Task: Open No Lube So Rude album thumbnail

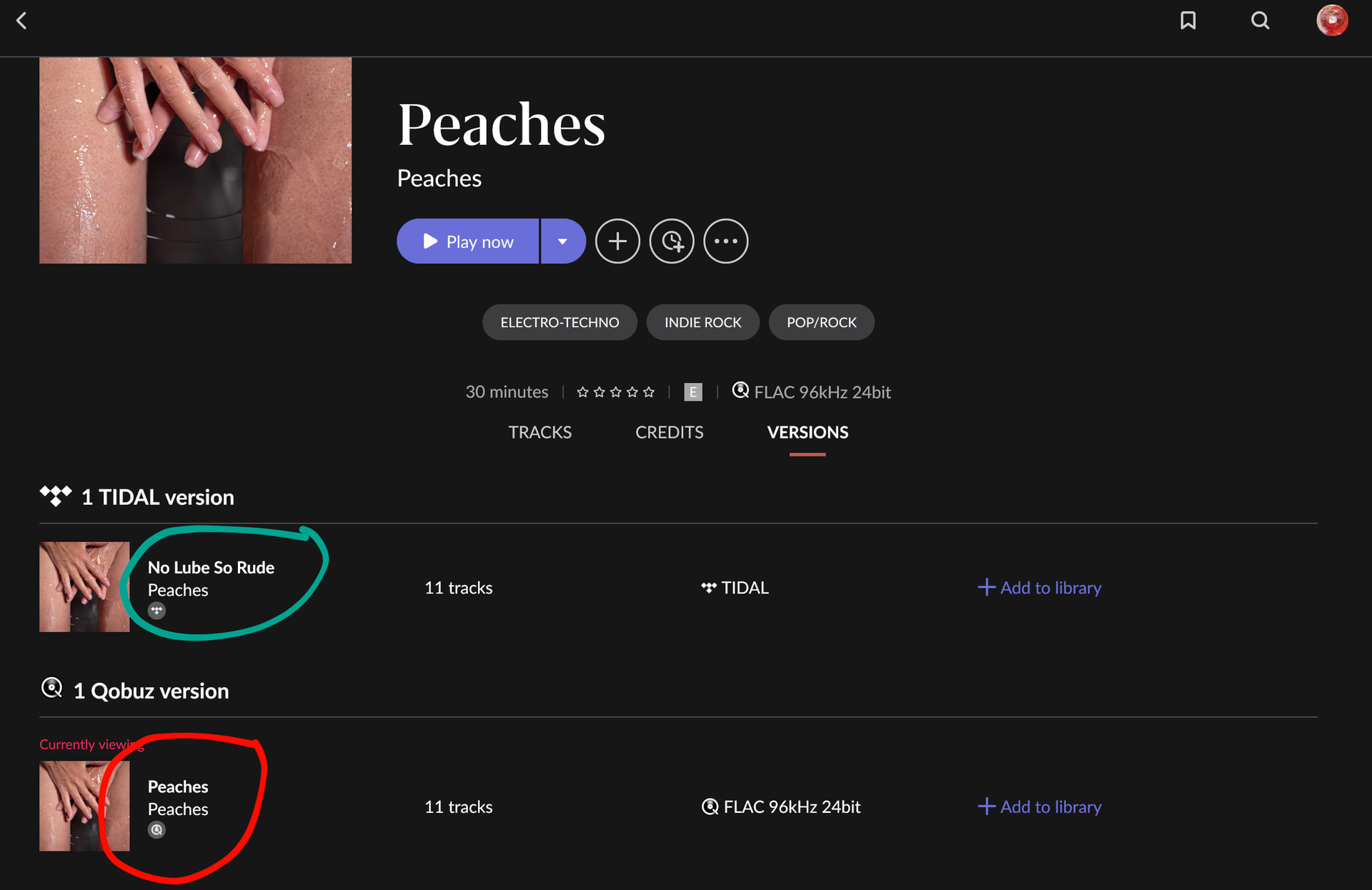Action: click(x=84, y=586)
